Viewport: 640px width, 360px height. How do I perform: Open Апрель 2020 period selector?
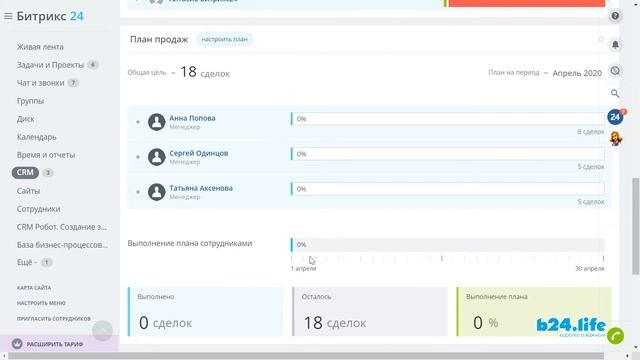[x=577, y=73]
